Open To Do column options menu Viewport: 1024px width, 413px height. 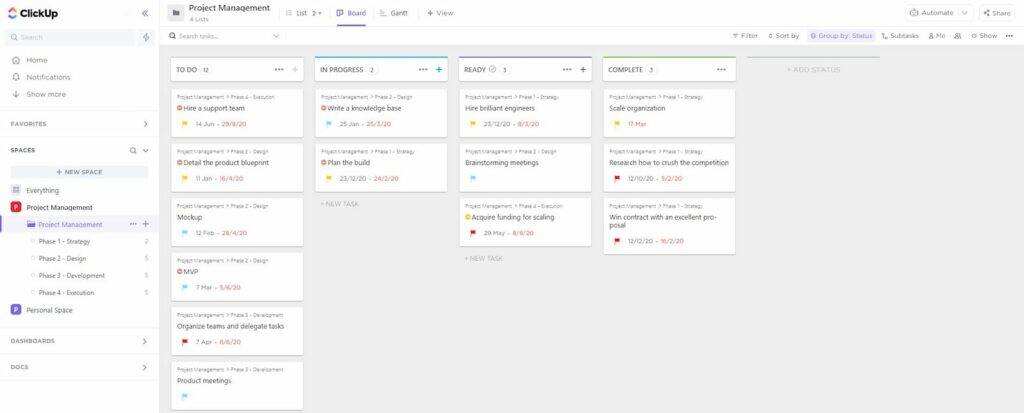coord(279,69)
